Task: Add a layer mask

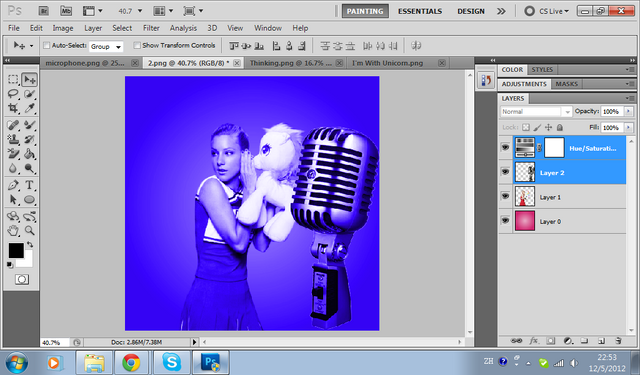Action: click(x=551, y=341)
